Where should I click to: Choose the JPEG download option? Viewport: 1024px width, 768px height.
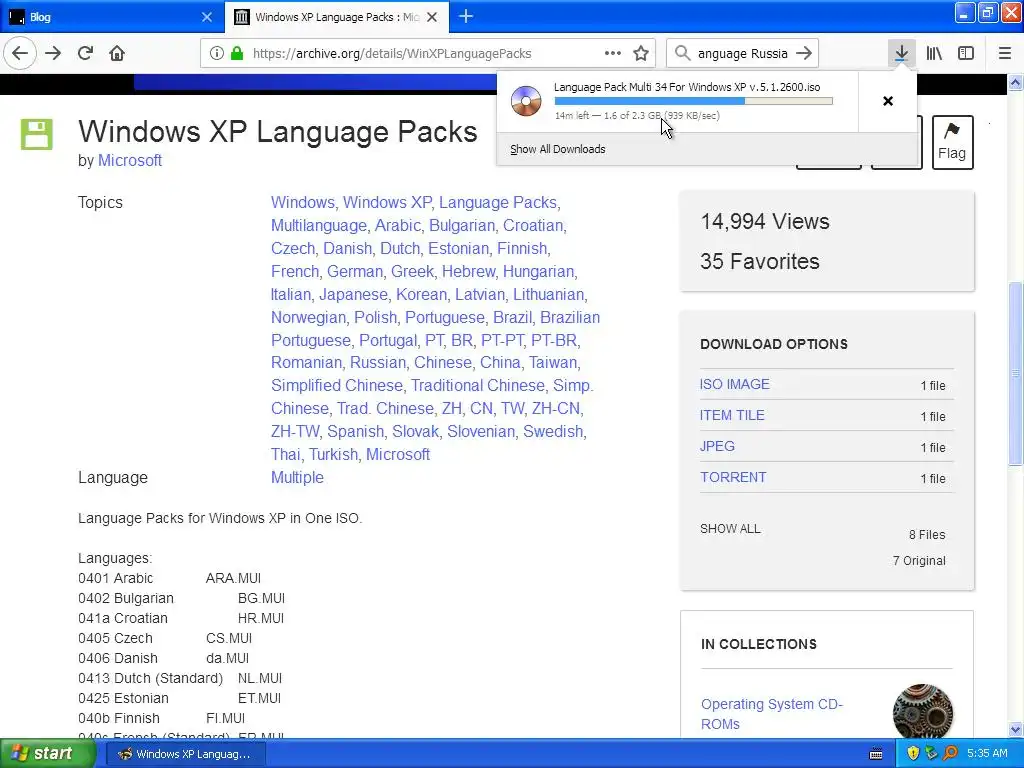coord(717,446)
